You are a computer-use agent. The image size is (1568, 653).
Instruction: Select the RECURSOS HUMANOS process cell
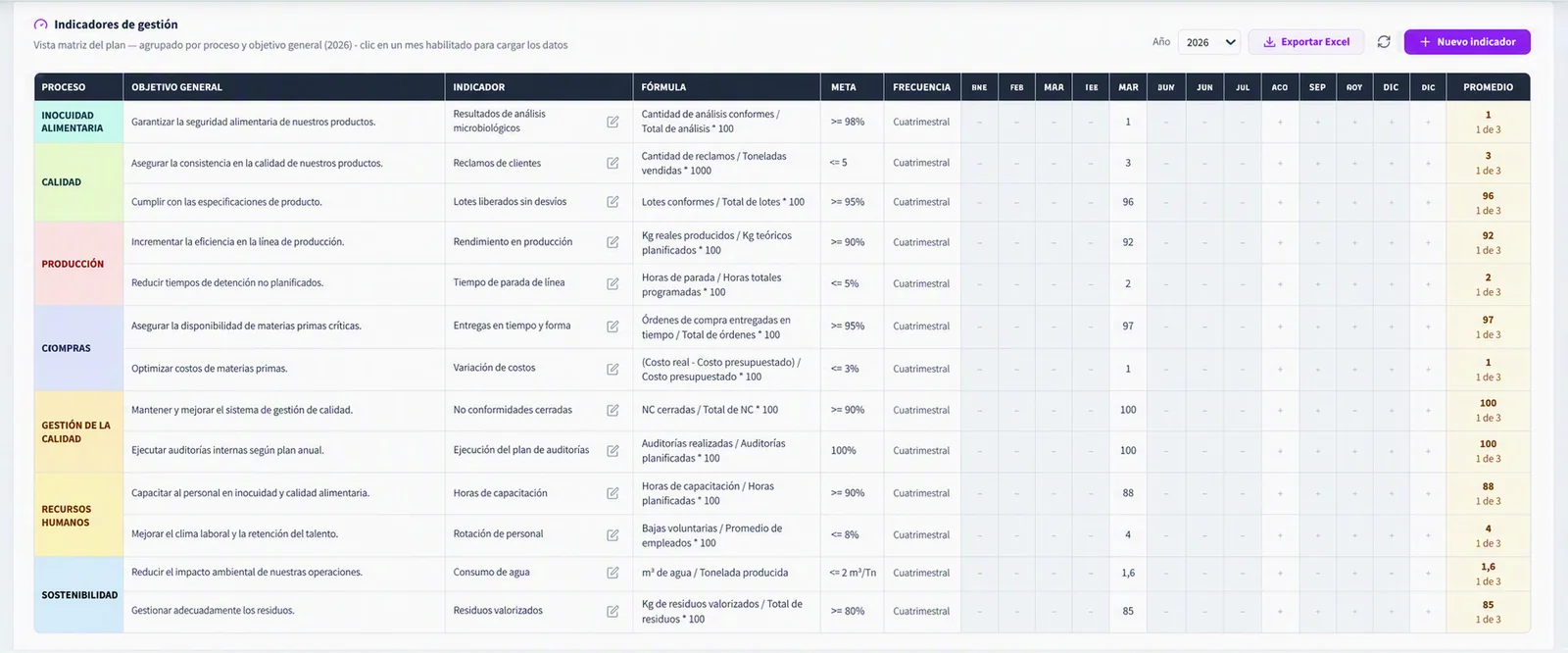(x=78, y=516)
